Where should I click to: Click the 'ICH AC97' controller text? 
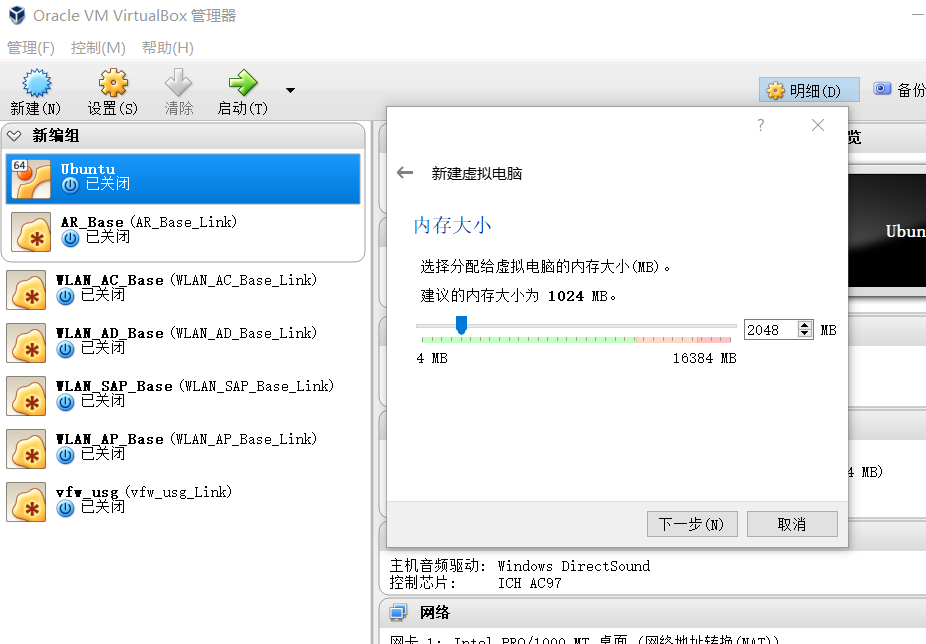pyautogui.click(x=529, y=583)
